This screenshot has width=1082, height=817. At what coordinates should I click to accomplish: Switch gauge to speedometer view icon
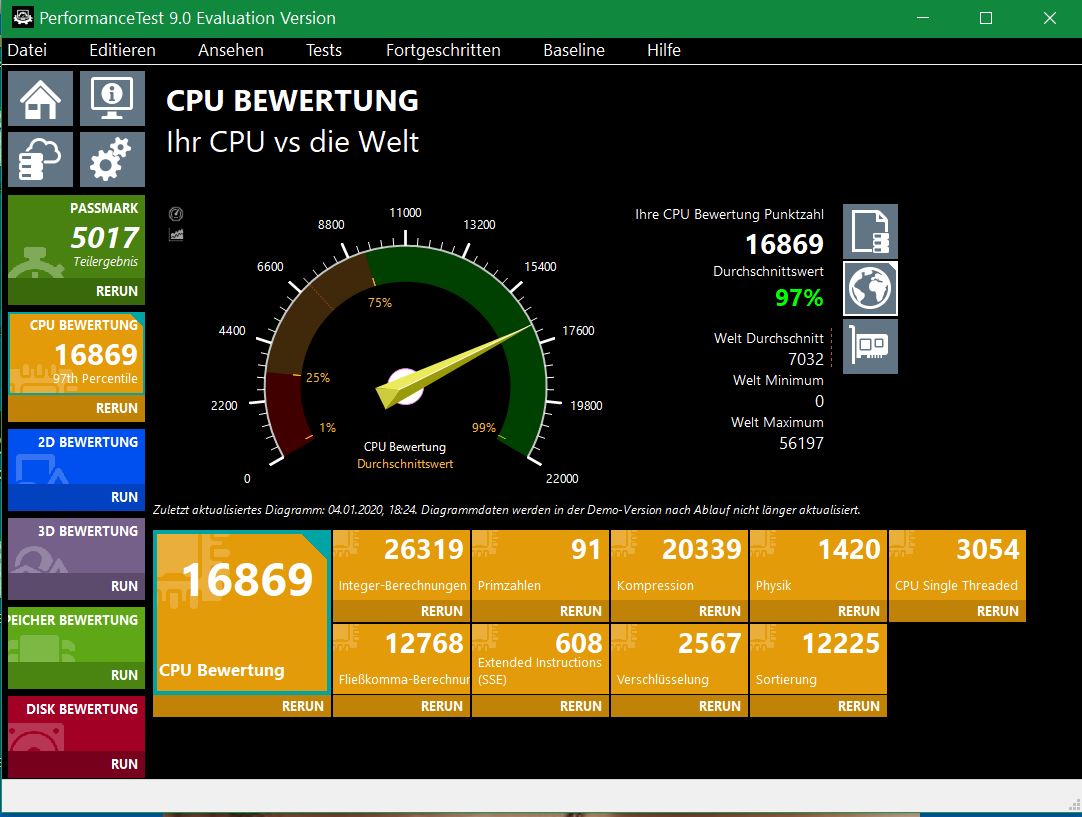click(x=176, y=214)
